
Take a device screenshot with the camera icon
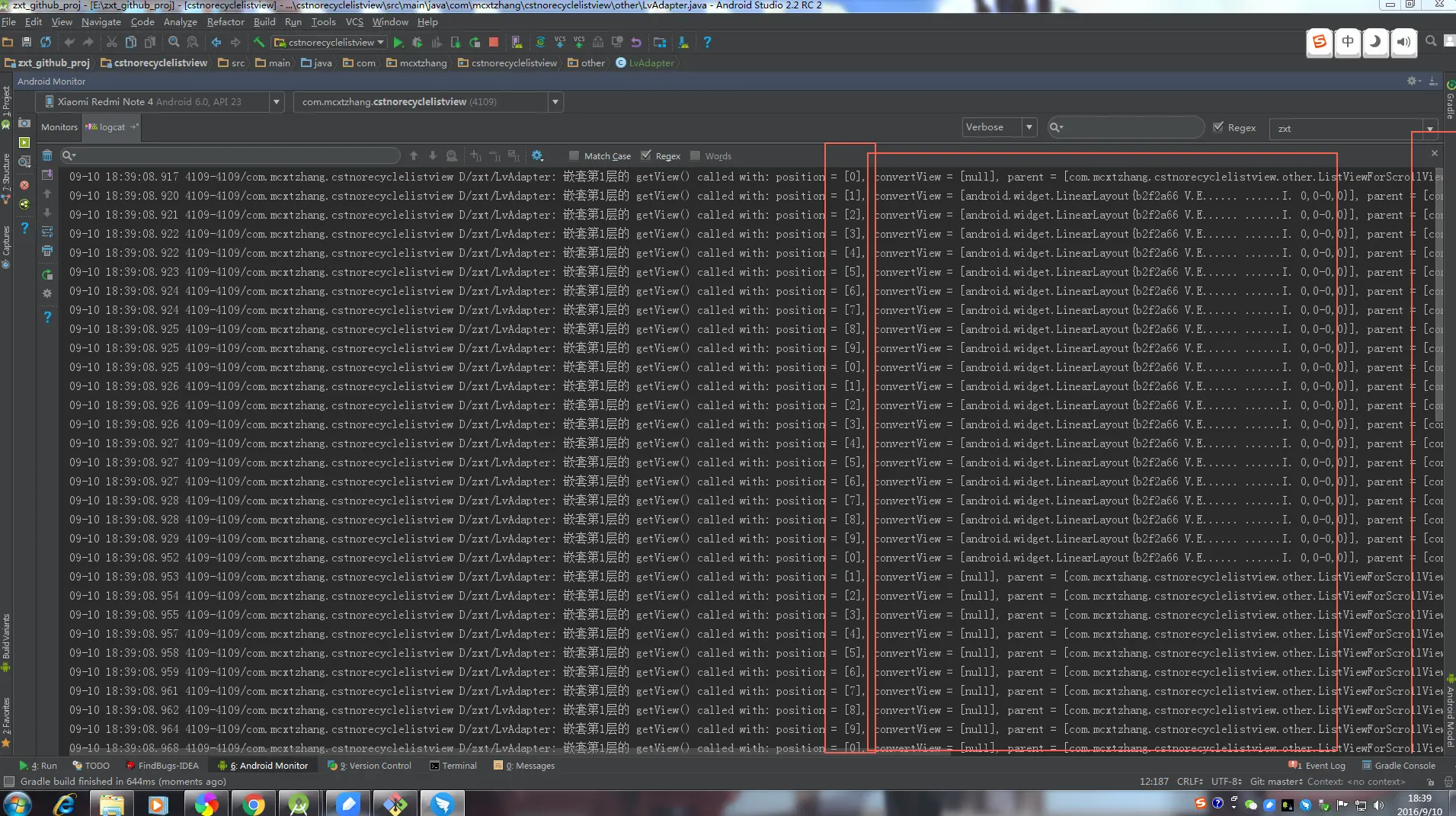(x=24, y=123)
